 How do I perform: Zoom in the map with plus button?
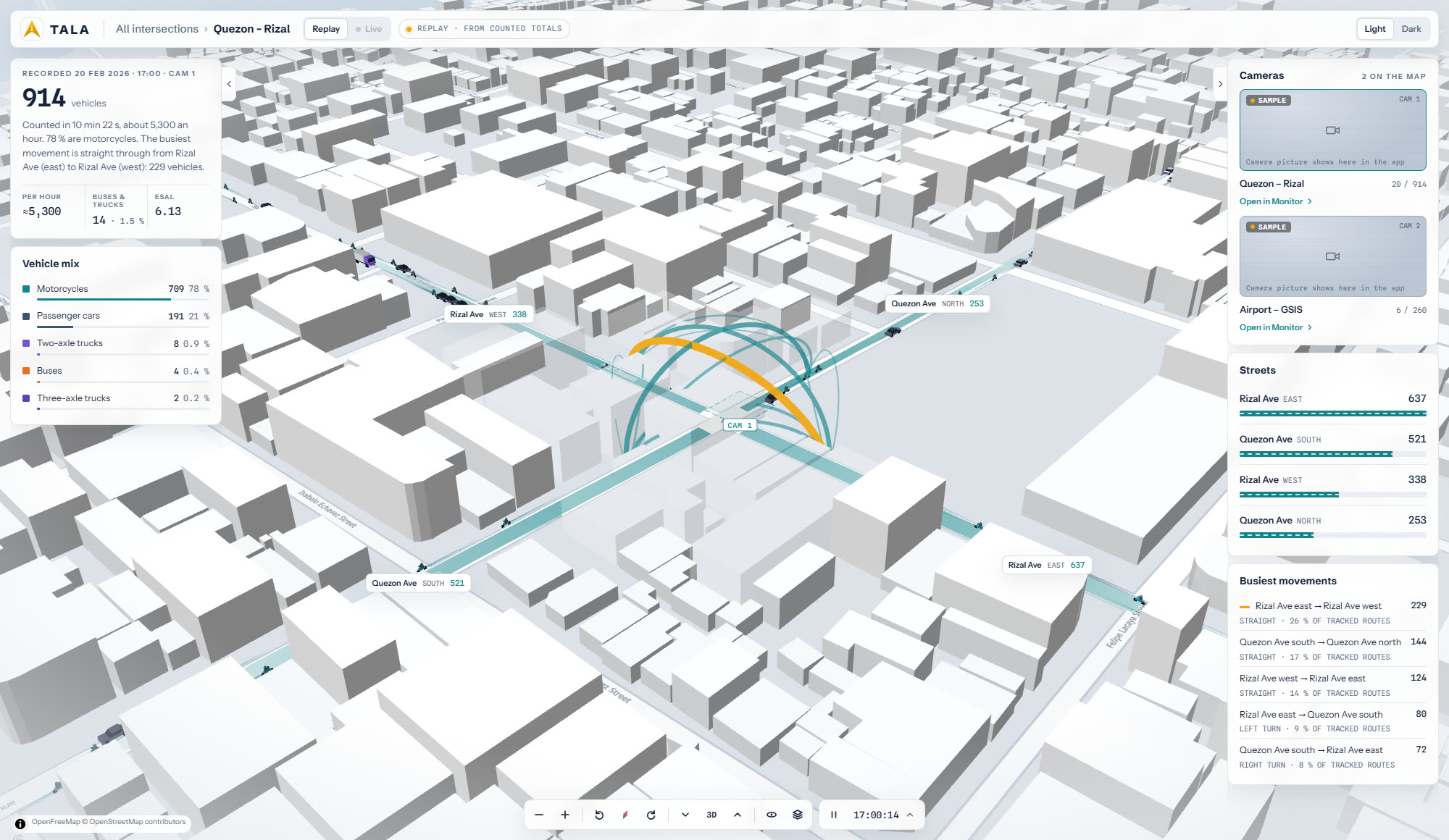pos(565,815)
